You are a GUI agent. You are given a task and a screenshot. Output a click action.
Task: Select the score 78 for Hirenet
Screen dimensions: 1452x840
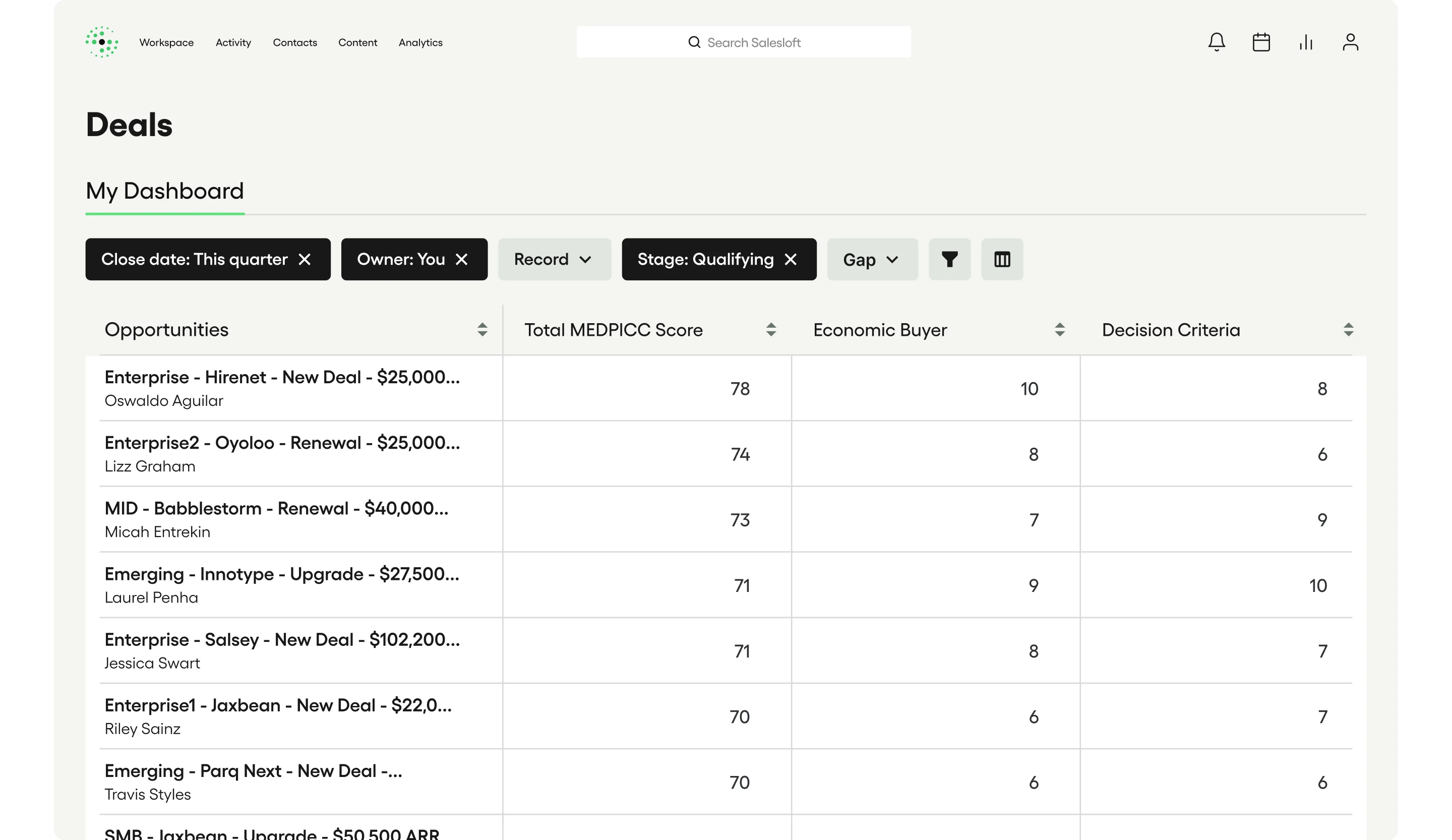tap(740, 389)
